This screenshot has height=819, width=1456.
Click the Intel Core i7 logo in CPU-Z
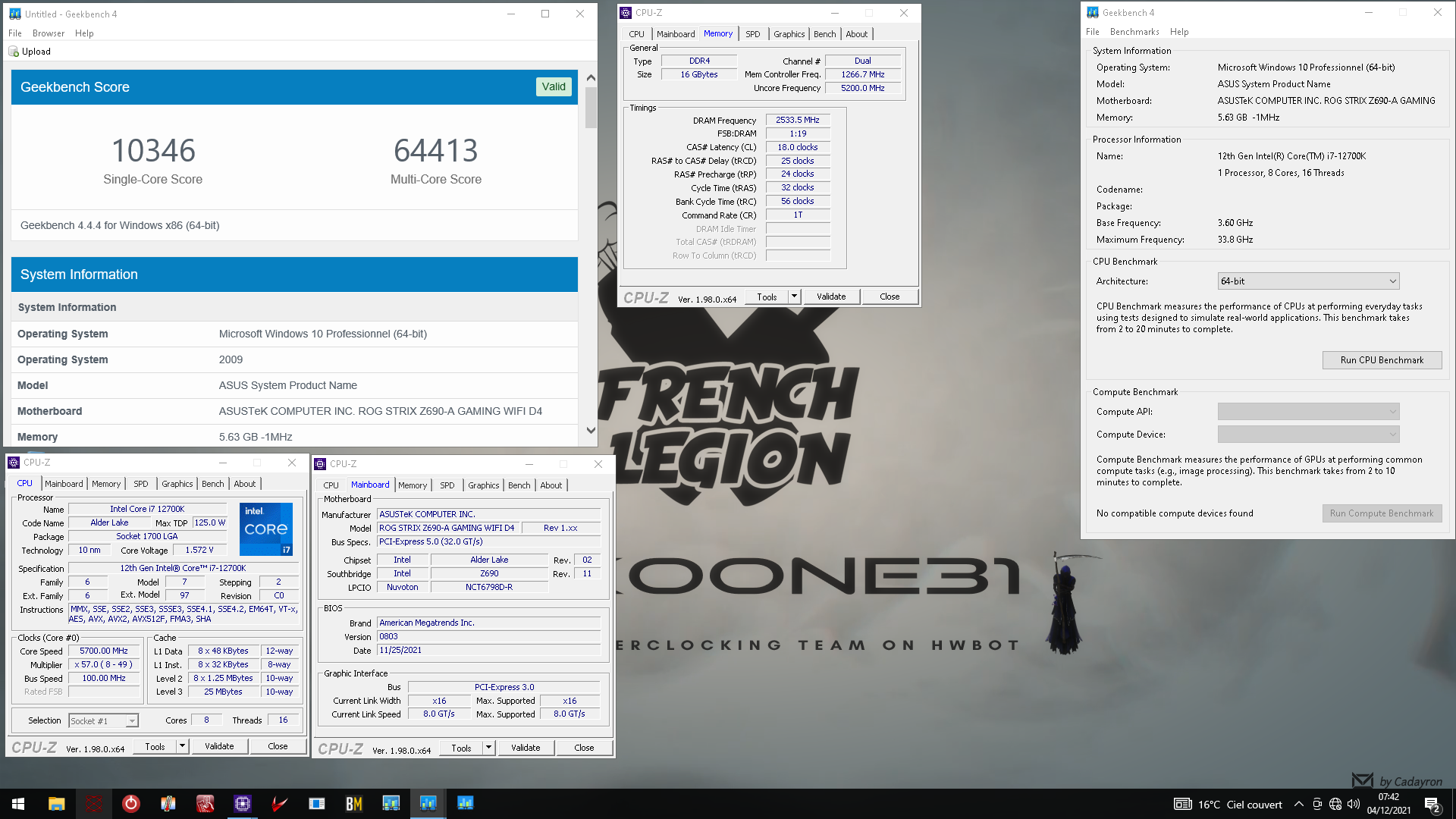click(266, 529)
